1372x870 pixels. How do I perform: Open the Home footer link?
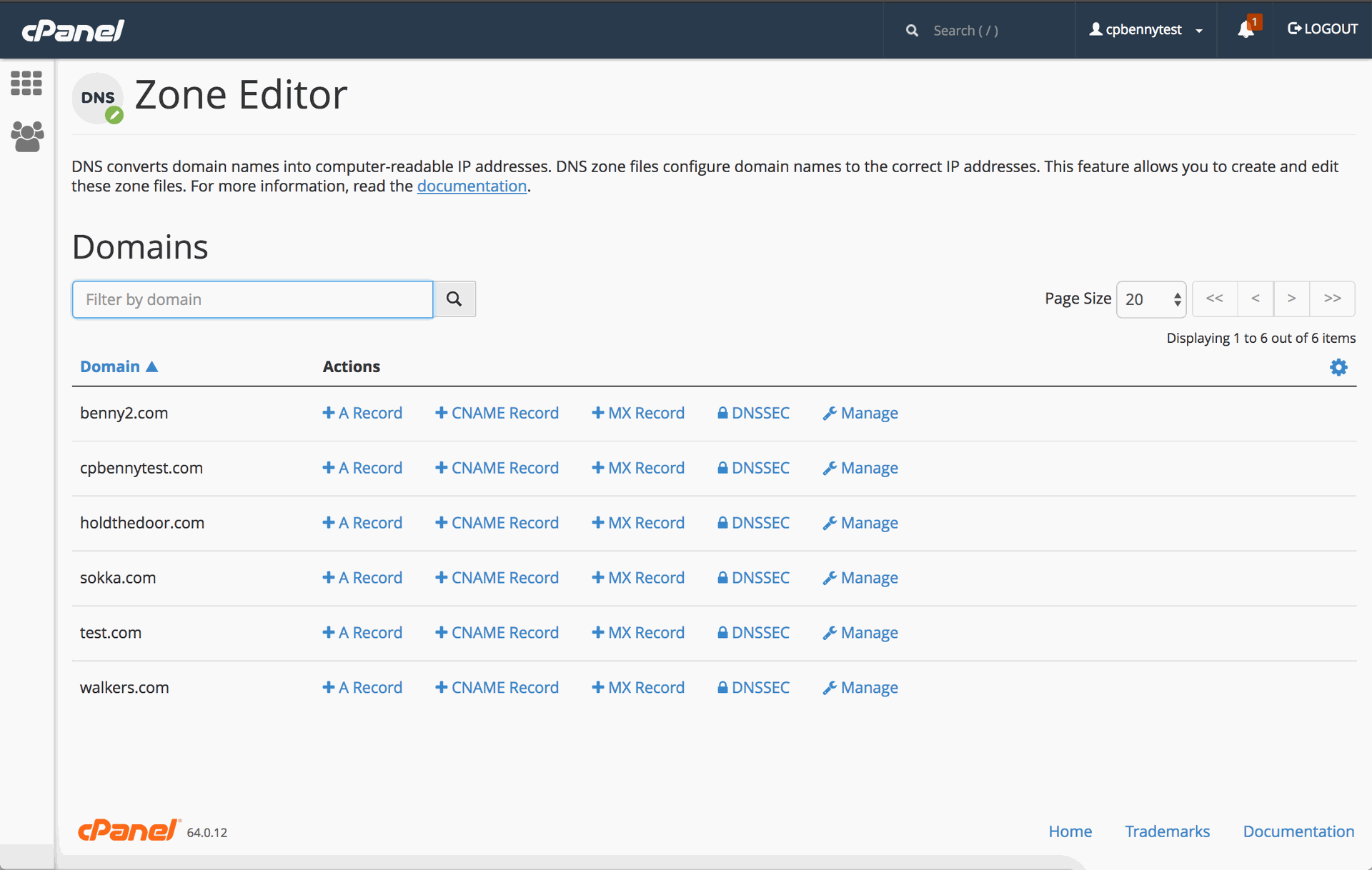point(1070,831)
